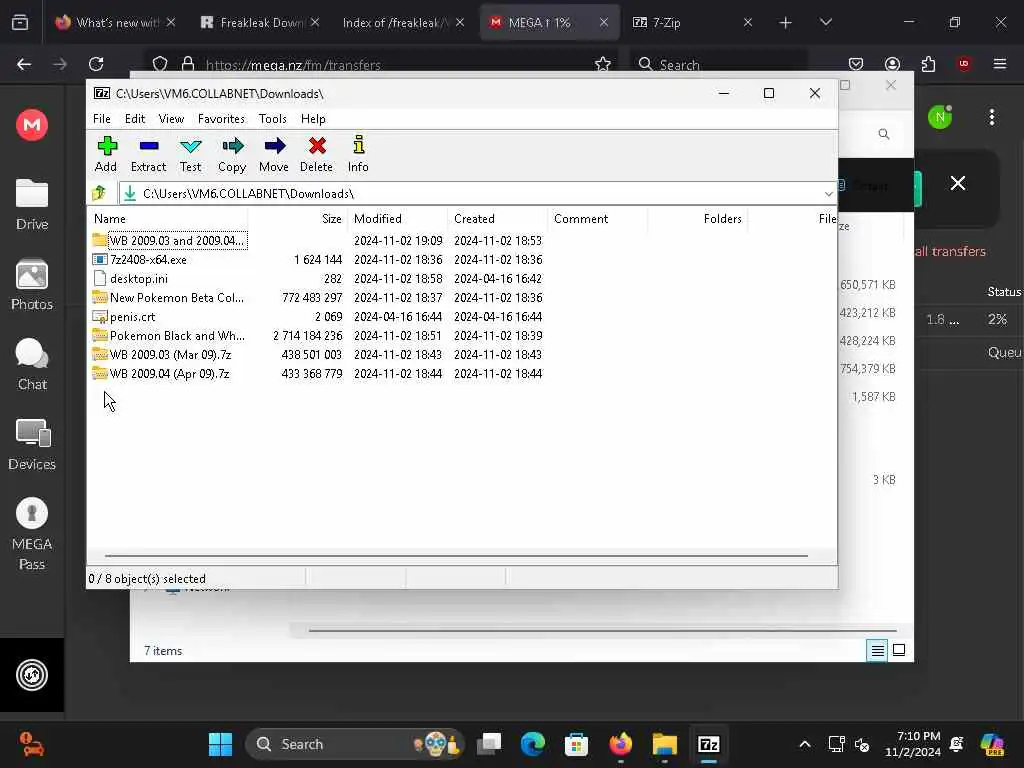Open Windows Start menu
The width and height of the screenshot is (1024, 768).
point(220,744)
